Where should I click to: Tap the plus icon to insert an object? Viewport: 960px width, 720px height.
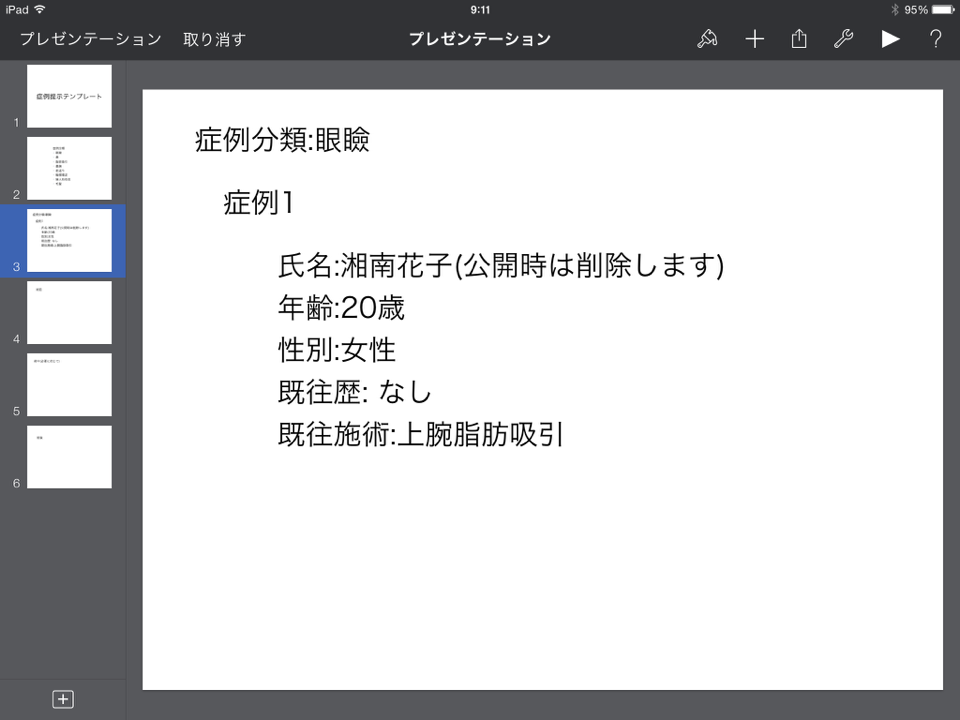[754, 39]
